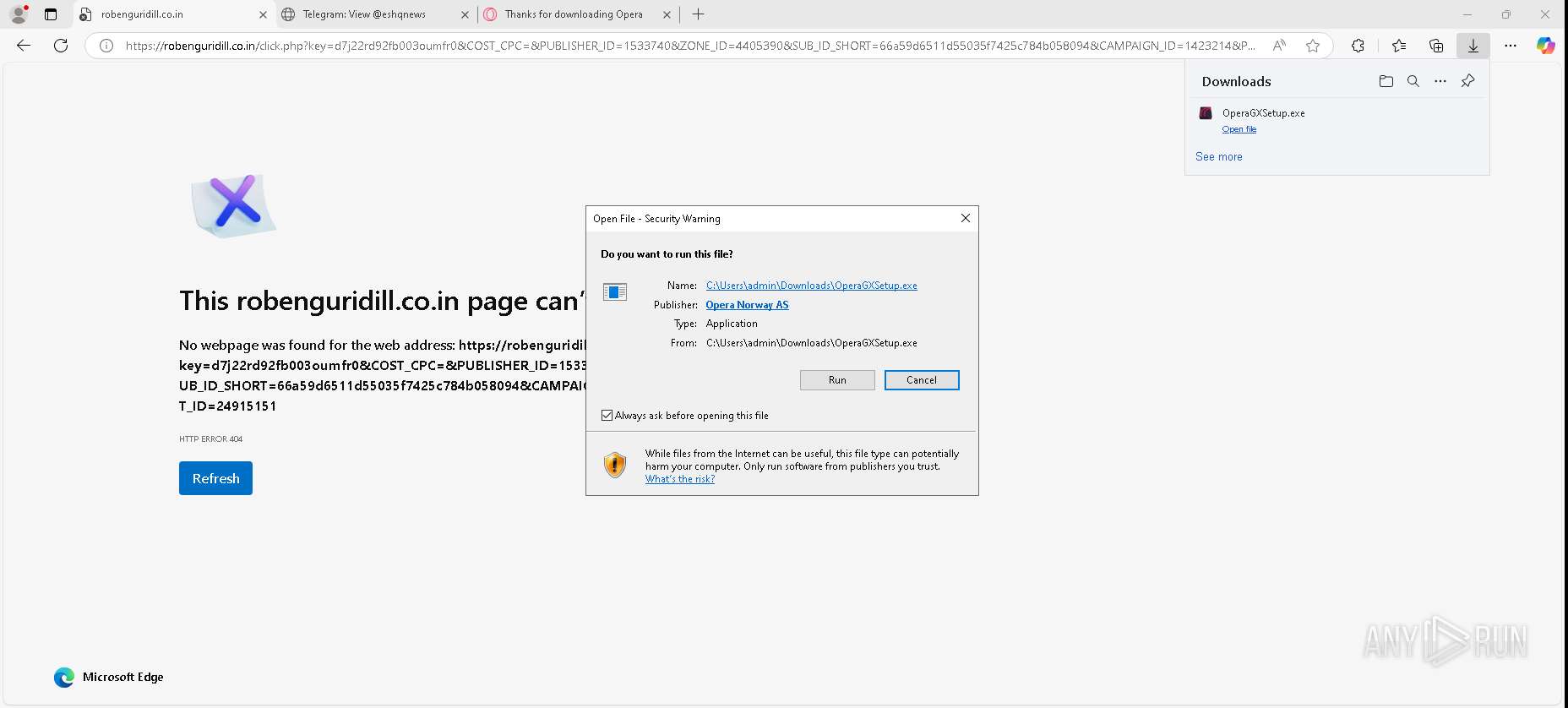Click Run in the security dialog
The height and width of the screenshot is (708, 1568).
click(837, 380)
